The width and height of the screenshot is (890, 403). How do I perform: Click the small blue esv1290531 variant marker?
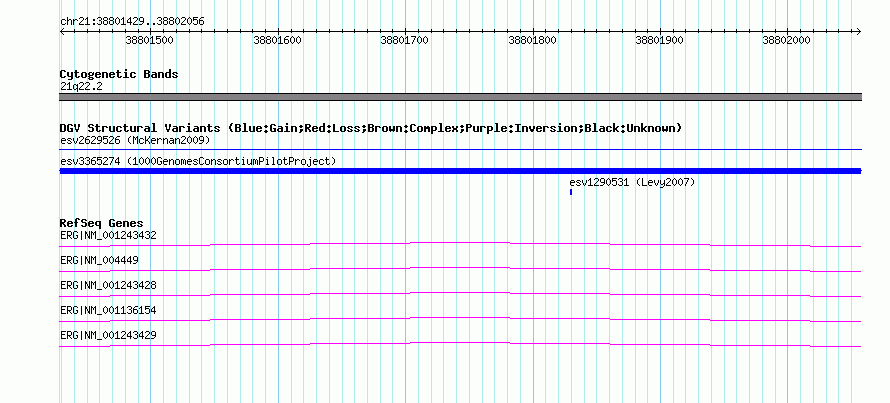[570, 192]
